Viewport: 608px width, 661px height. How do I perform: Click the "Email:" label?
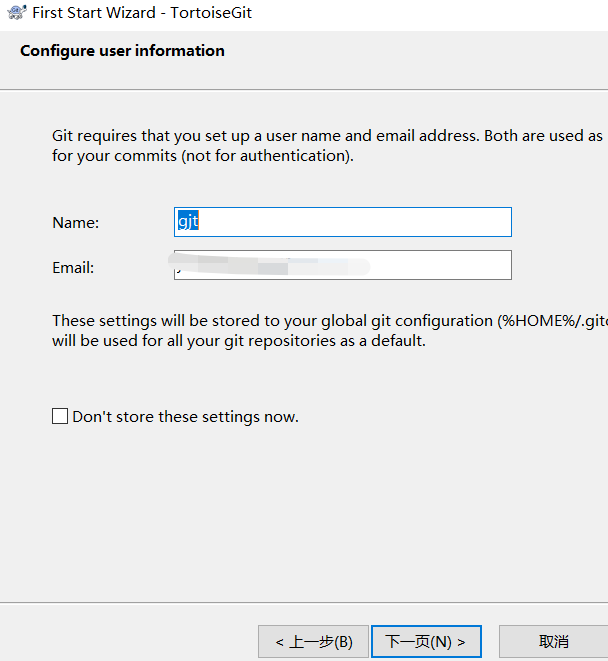[x=73, y=268]
